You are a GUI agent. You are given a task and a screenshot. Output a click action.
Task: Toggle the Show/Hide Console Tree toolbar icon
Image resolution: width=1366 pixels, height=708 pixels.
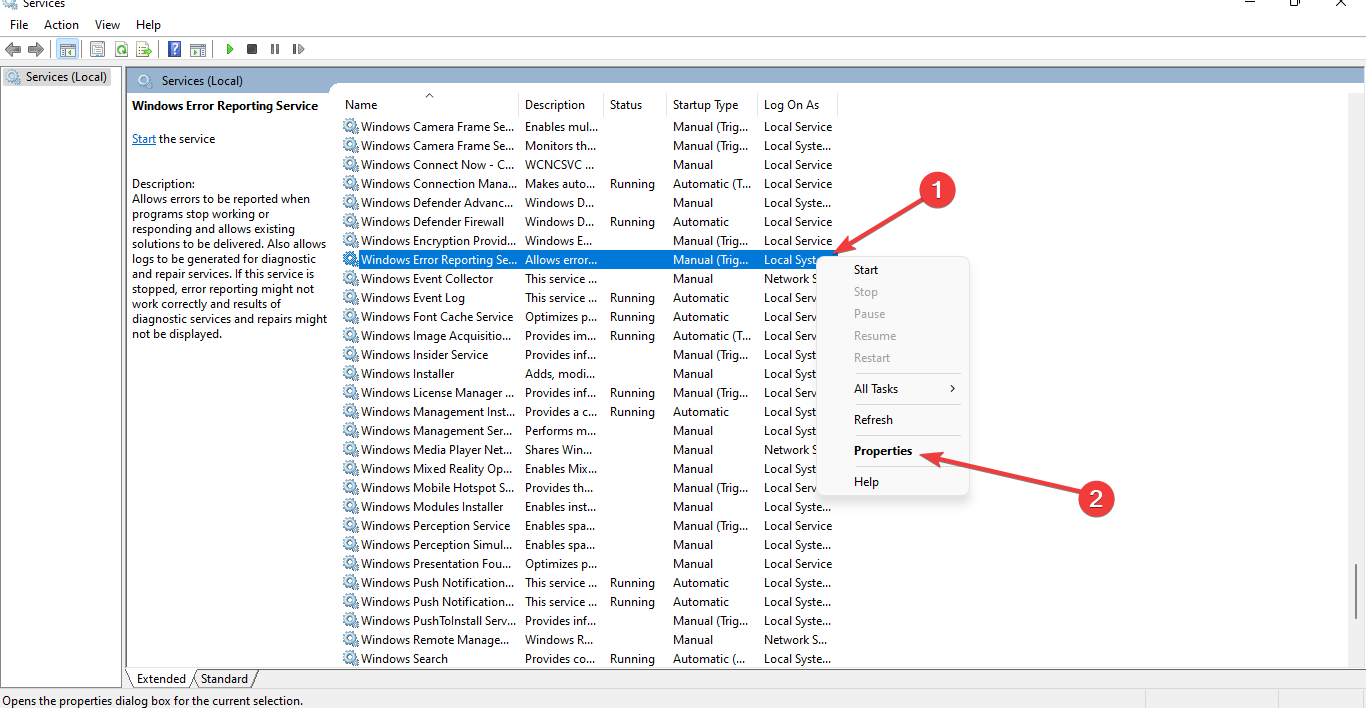(68, 49)
